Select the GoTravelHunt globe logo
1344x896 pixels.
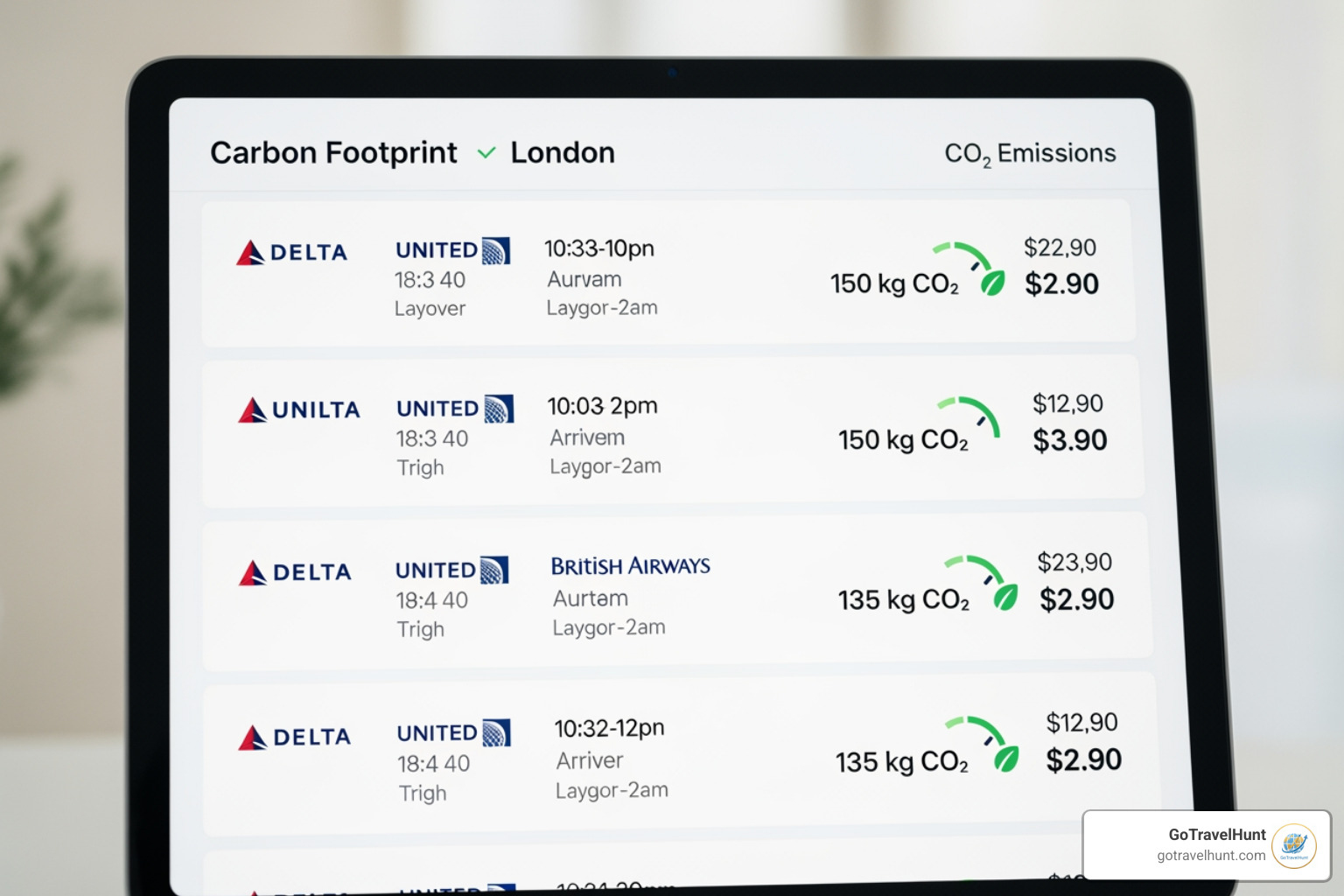click(1293, 845)
